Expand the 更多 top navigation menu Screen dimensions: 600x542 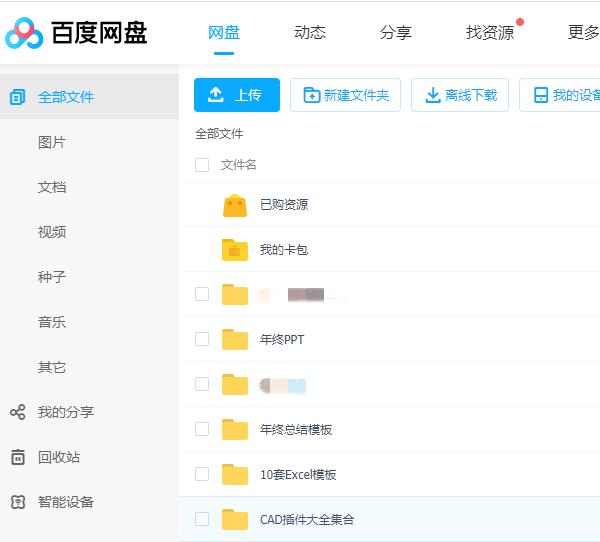pyautogui.click(x=583, y=32)
